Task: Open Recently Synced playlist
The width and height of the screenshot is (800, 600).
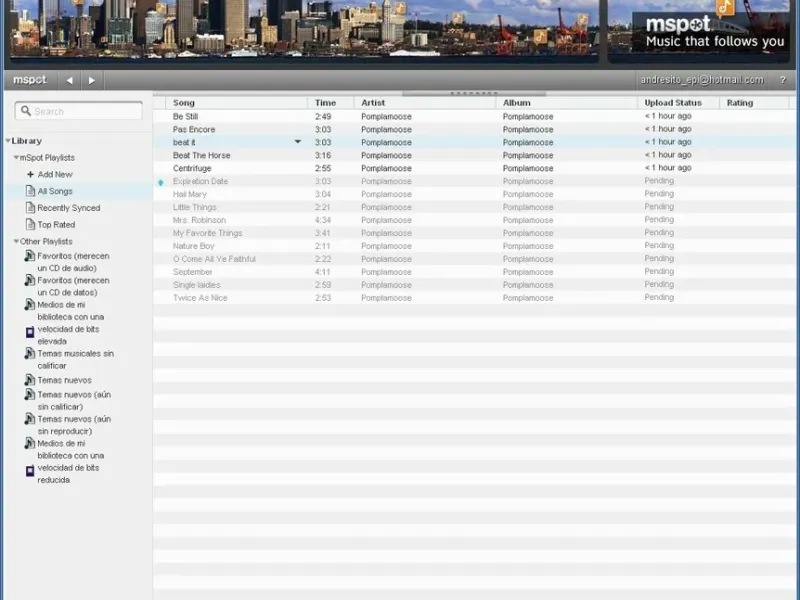Action: [68, 208]
